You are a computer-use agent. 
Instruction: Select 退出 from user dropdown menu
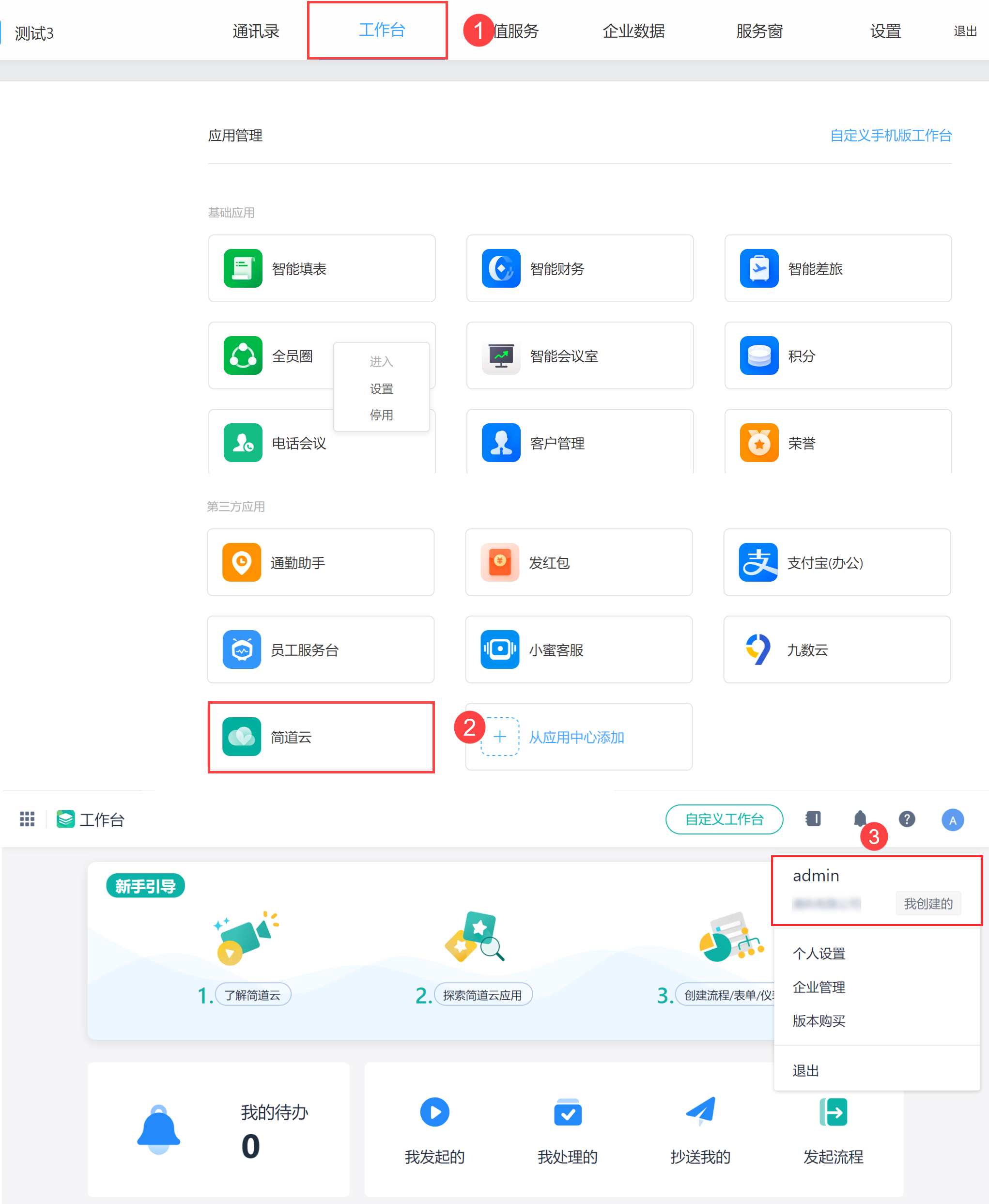coord(805,1071)
